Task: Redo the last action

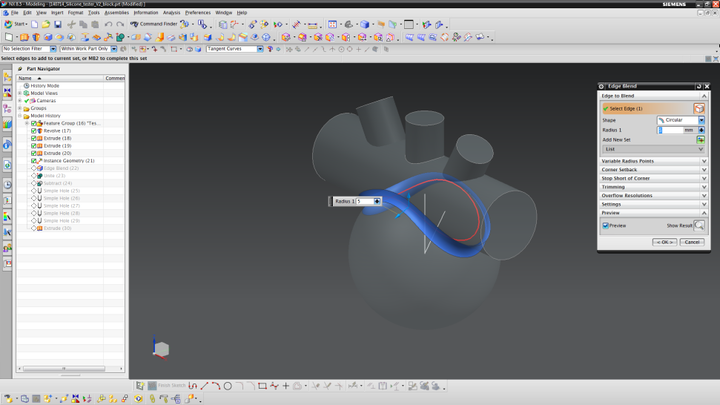Action: [x=120, y=24]
